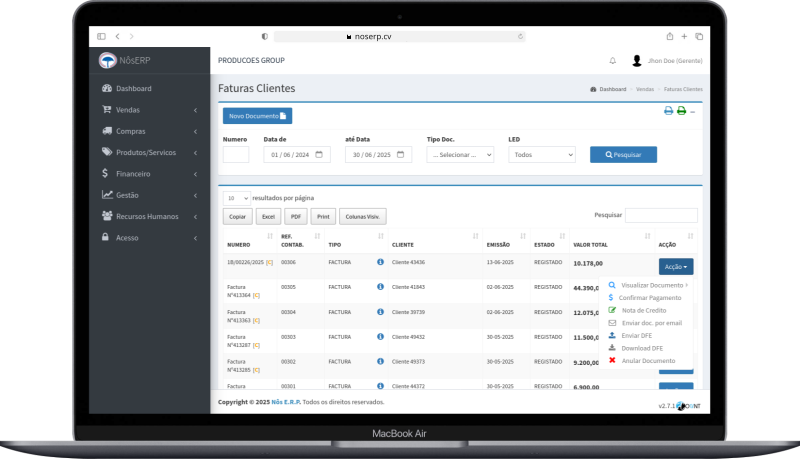This screenshot has width=800, height=459.
Task: Select Enviar doc. por email entry
Action: pos(647,323)
